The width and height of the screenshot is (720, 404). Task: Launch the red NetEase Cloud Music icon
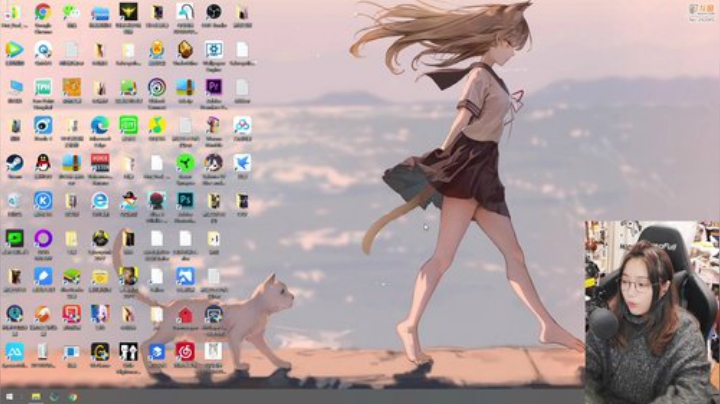click(x=185, y=352)
